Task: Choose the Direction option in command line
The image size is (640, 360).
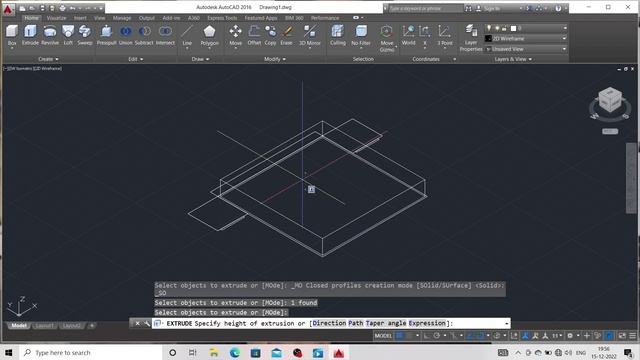Action: point(329,323)
